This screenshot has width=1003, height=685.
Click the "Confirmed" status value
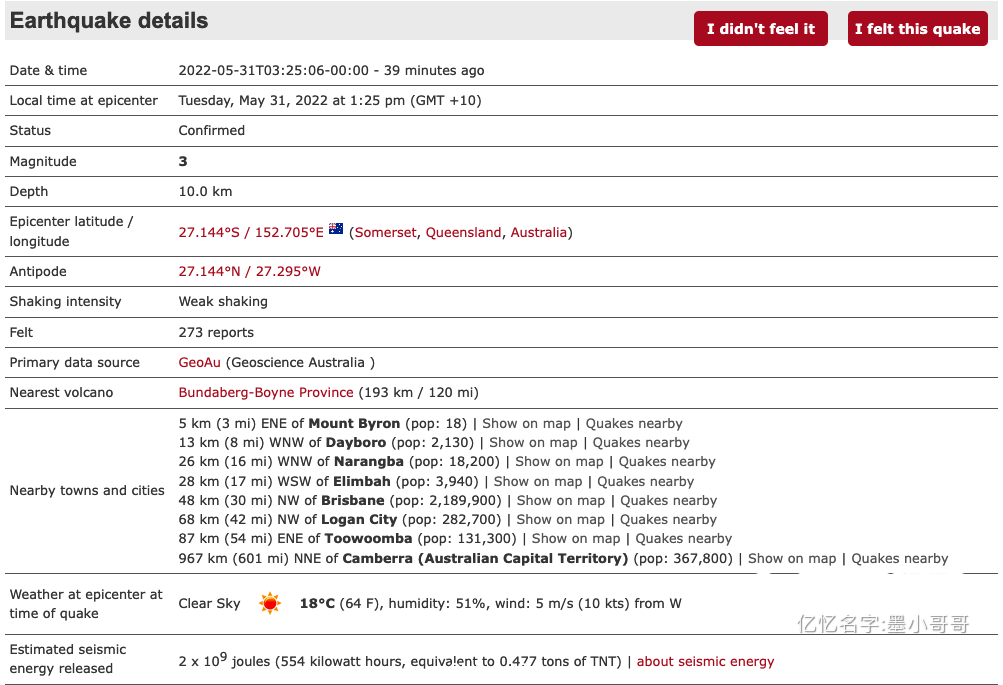(x=212, y=130)
